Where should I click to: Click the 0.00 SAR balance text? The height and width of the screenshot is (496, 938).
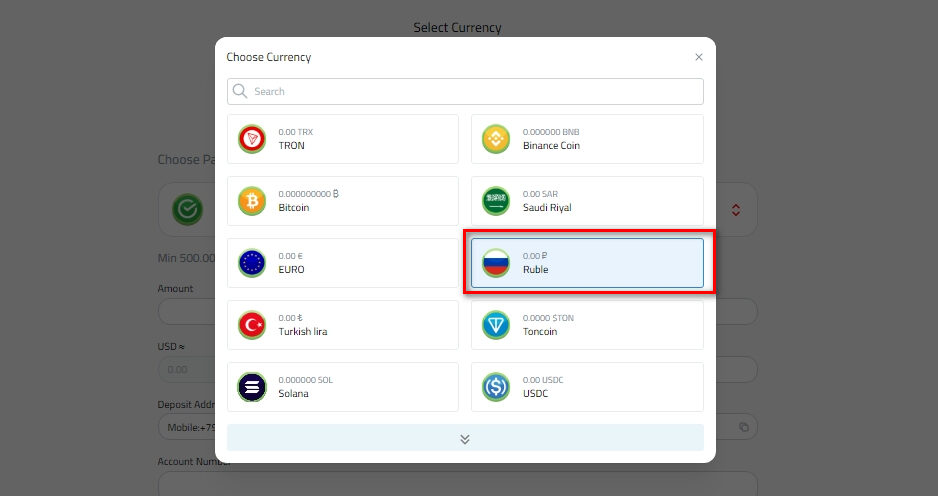(540, 194)
